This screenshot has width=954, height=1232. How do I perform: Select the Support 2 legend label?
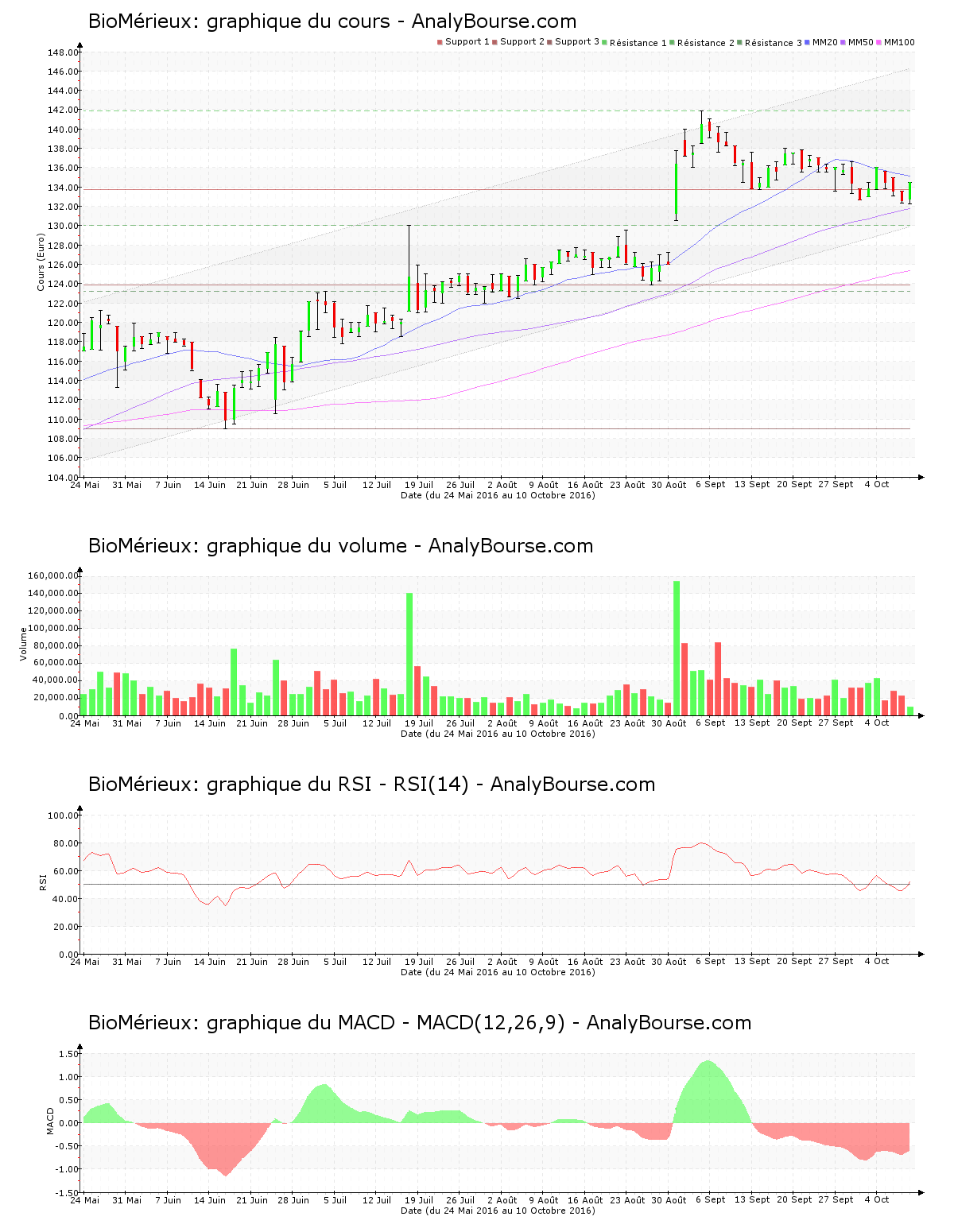[522, 41]
